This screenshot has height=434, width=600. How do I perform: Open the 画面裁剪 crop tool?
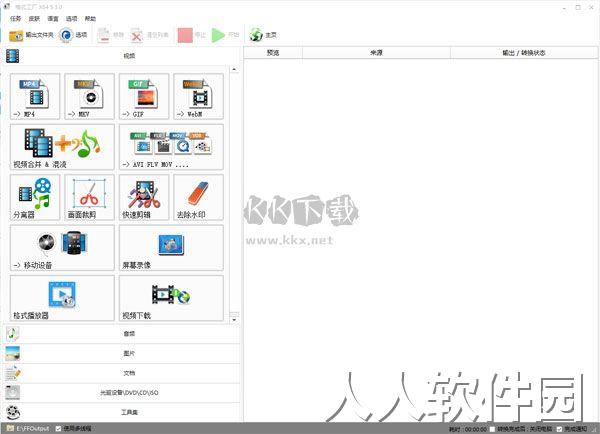[90, 197]
